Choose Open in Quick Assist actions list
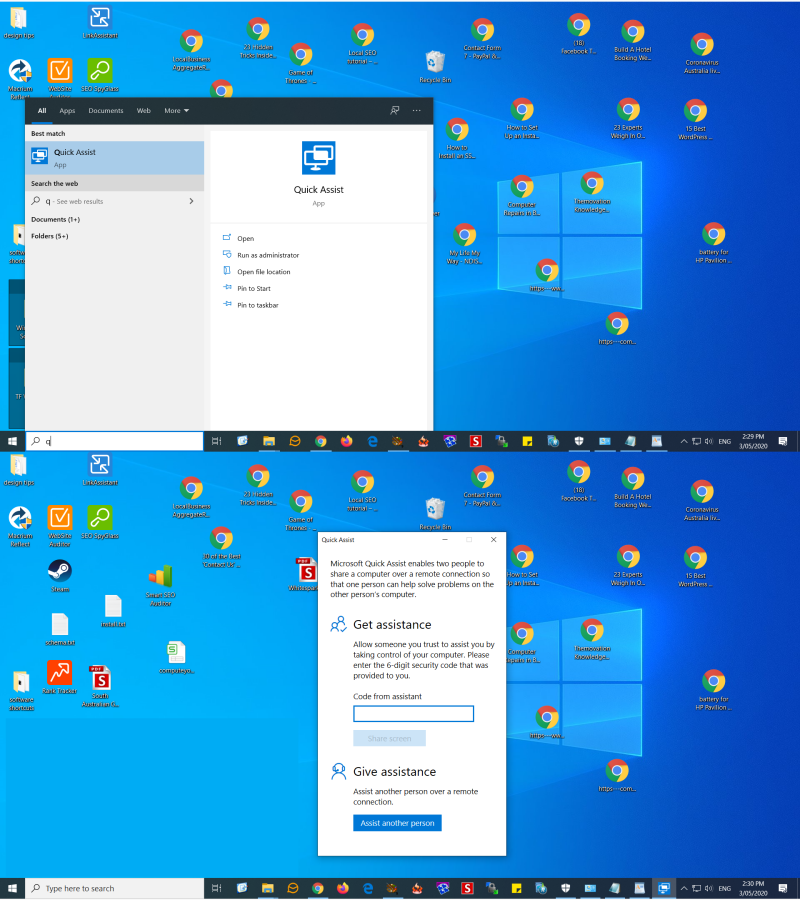The image size is (800, 900). [x=245, y=238]
